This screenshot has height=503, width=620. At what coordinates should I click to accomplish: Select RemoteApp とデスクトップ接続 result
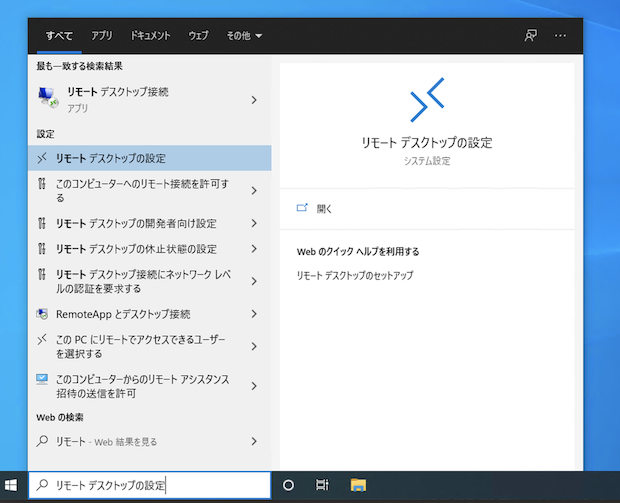149,314
